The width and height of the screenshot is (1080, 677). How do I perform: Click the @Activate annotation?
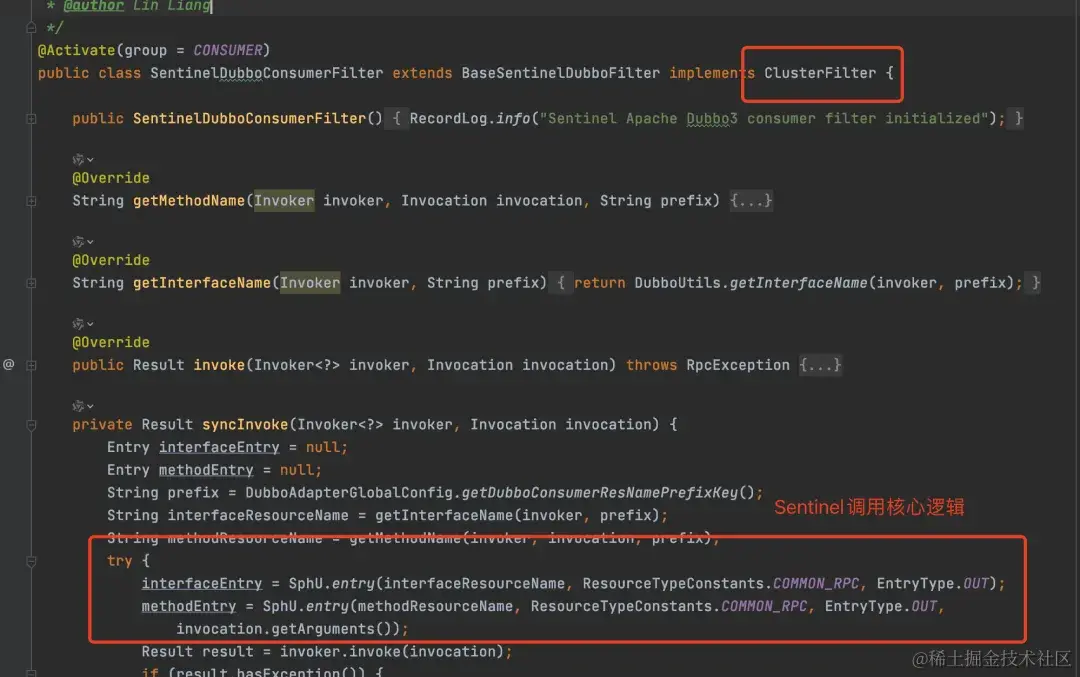coord(76,50)
